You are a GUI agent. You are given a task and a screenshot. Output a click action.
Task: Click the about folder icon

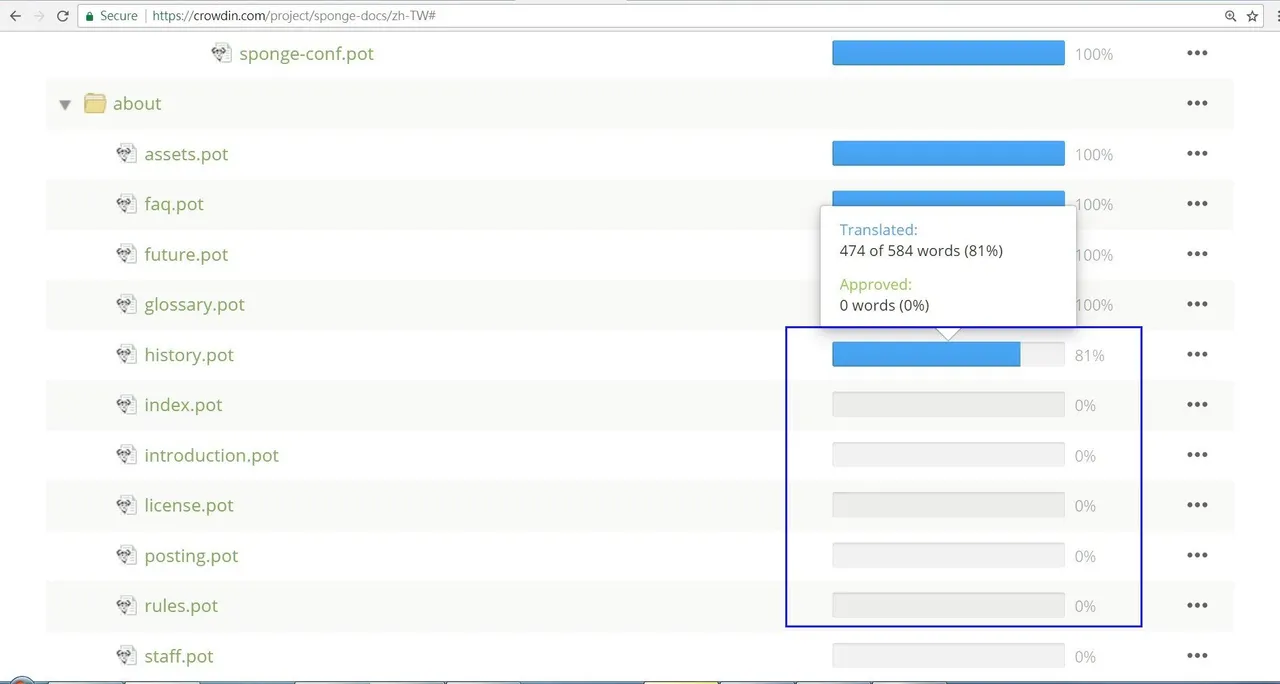(95, 103)
